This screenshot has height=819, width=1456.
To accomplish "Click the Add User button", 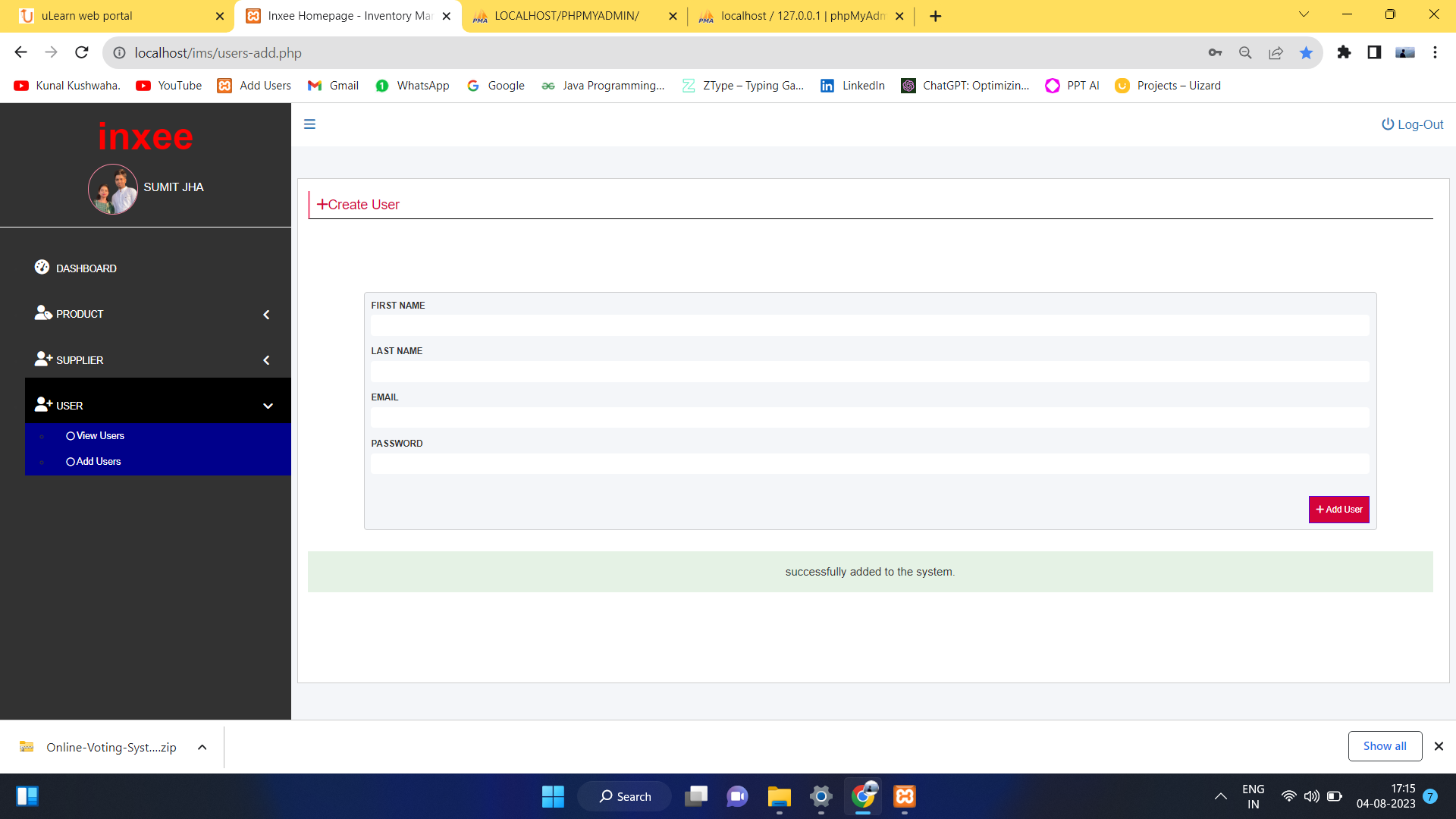I will (1338, 509).
